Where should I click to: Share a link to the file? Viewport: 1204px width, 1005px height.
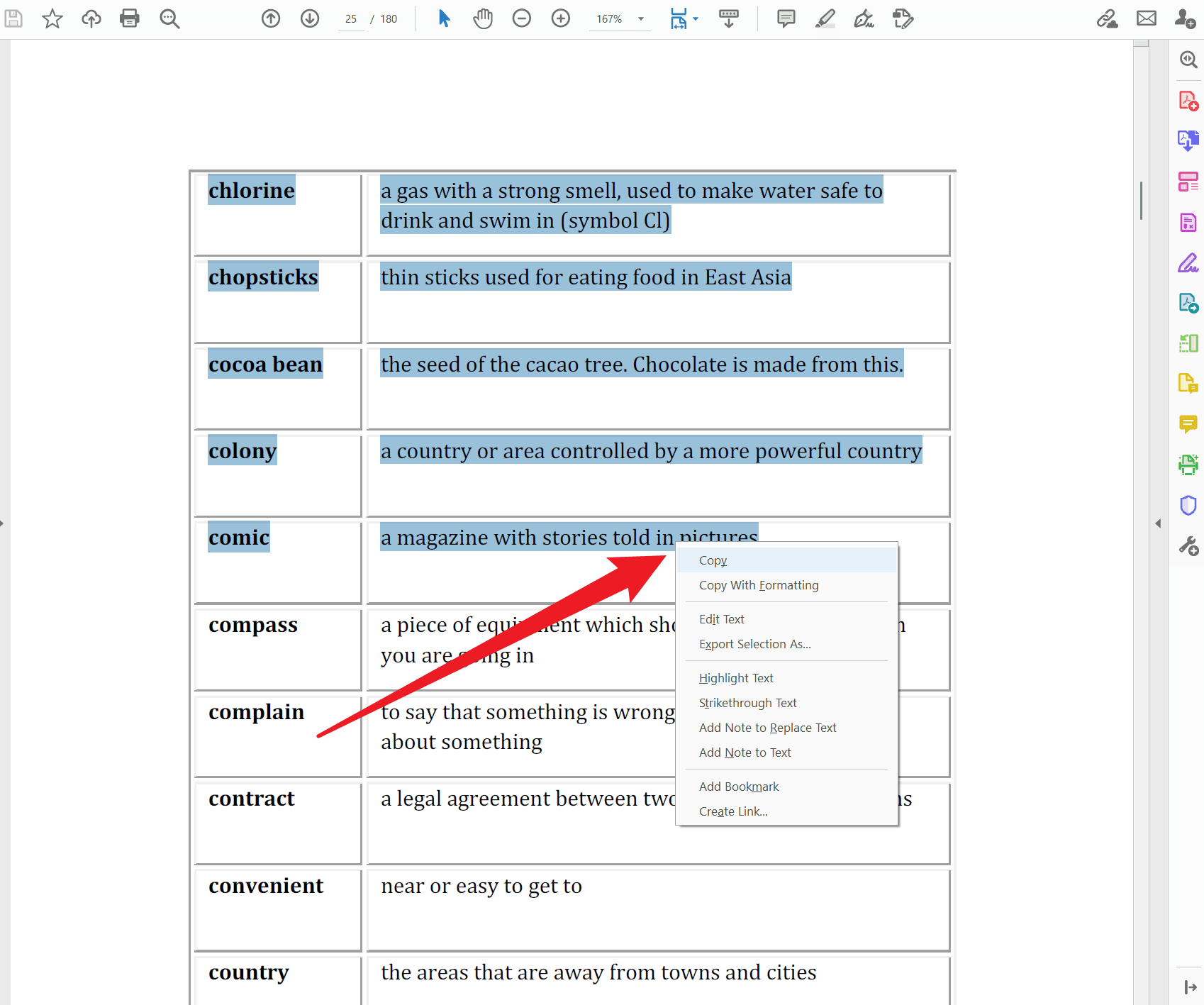click(x=1108, y=18)
